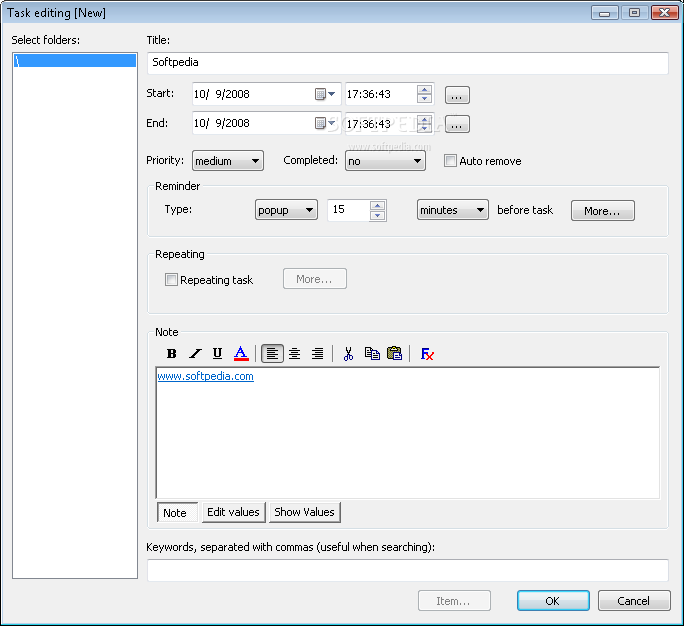The height and width of the screenshot is (626, 684).
Task: Align note text to the left
Action: click(x=272, y=353)
